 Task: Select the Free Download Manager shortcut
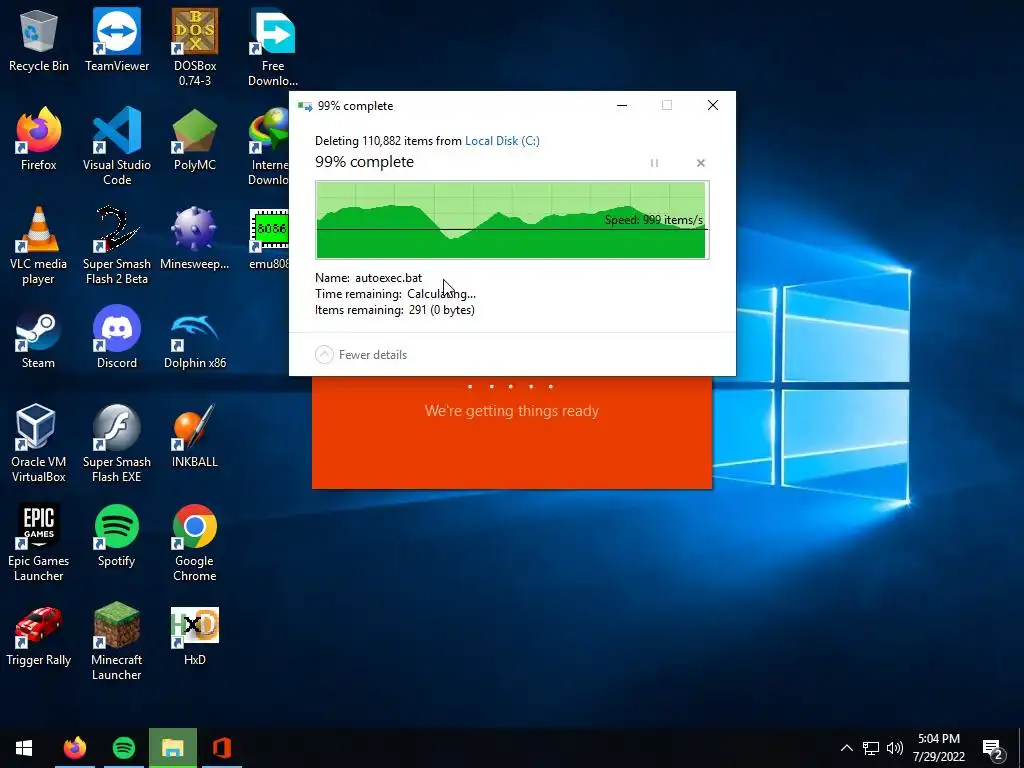coord(272,48)
